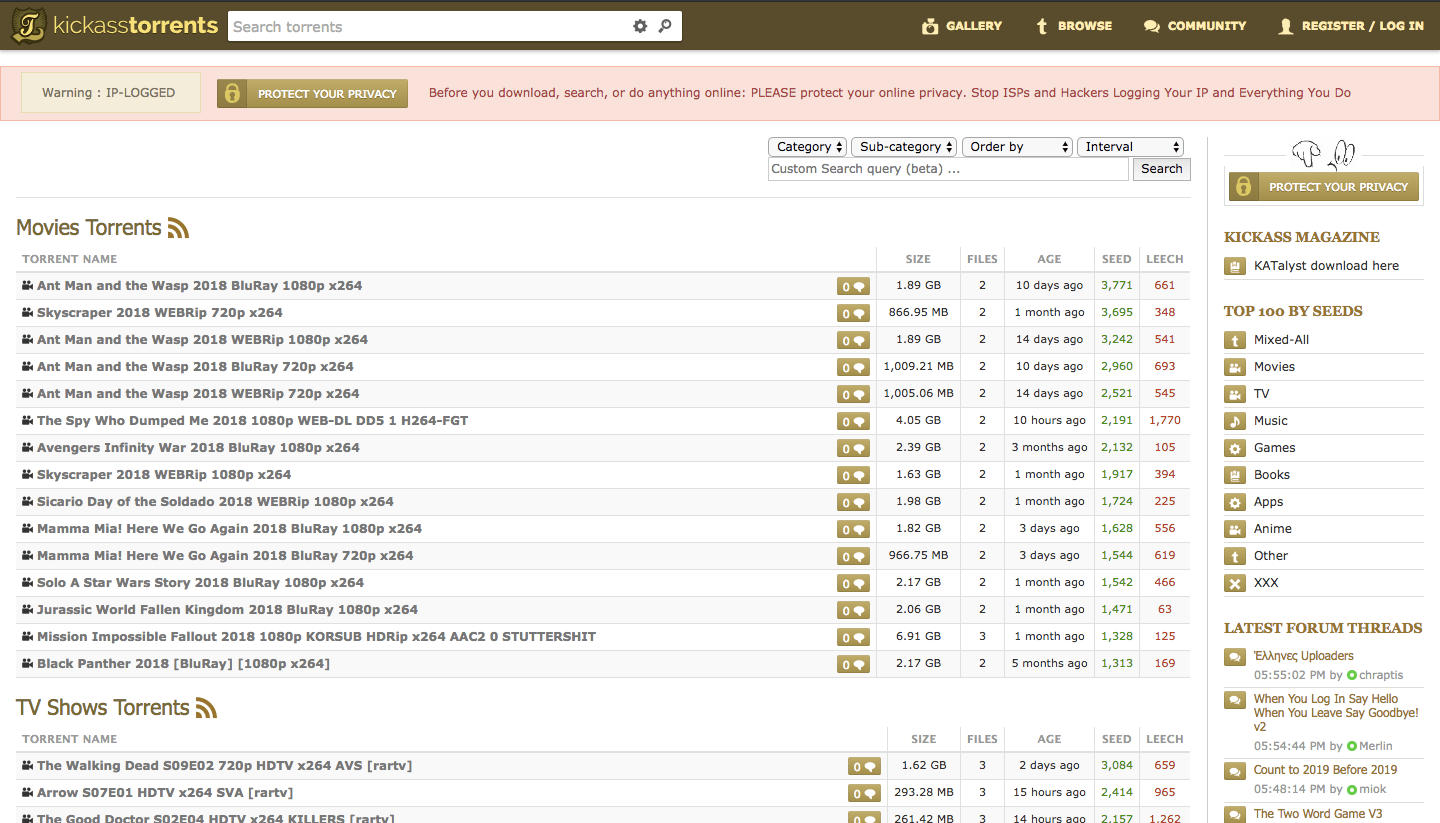
Task: Click the Movies Torrents heading
Action: pyautogui.click(x=88, y=228)
